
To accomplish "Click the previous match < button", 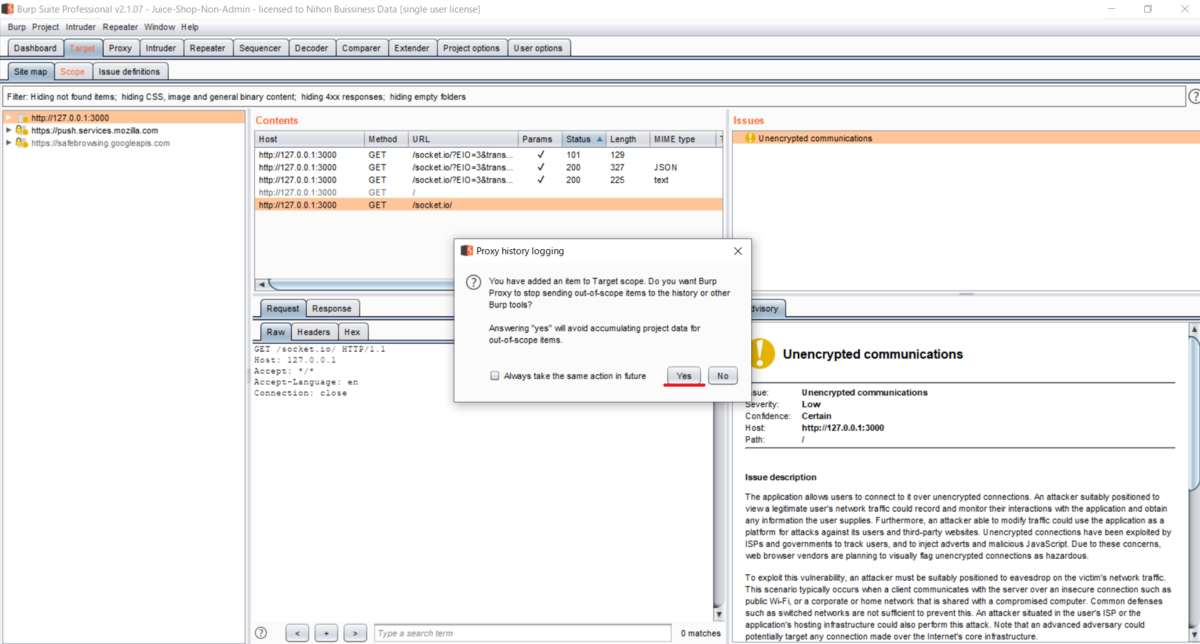I will (x=297, y=633).
